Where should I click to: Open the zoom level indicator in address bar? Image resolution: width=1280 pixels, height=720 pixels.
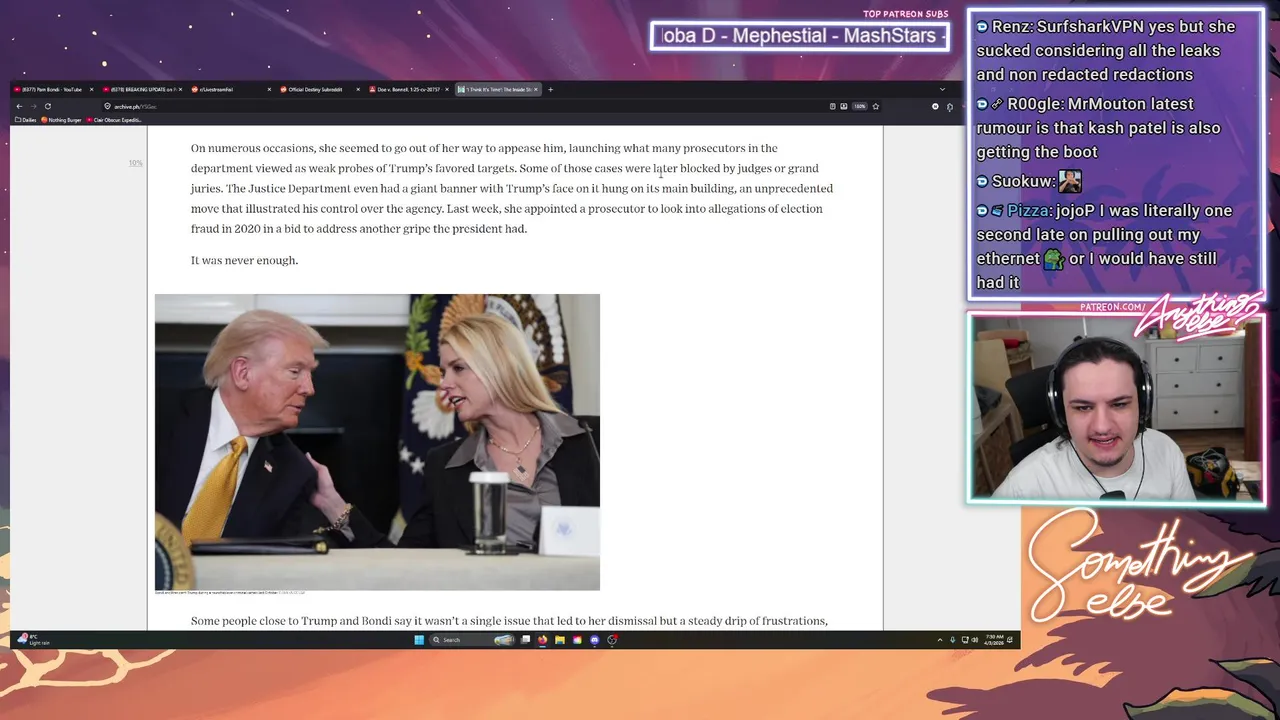[860, 106]
